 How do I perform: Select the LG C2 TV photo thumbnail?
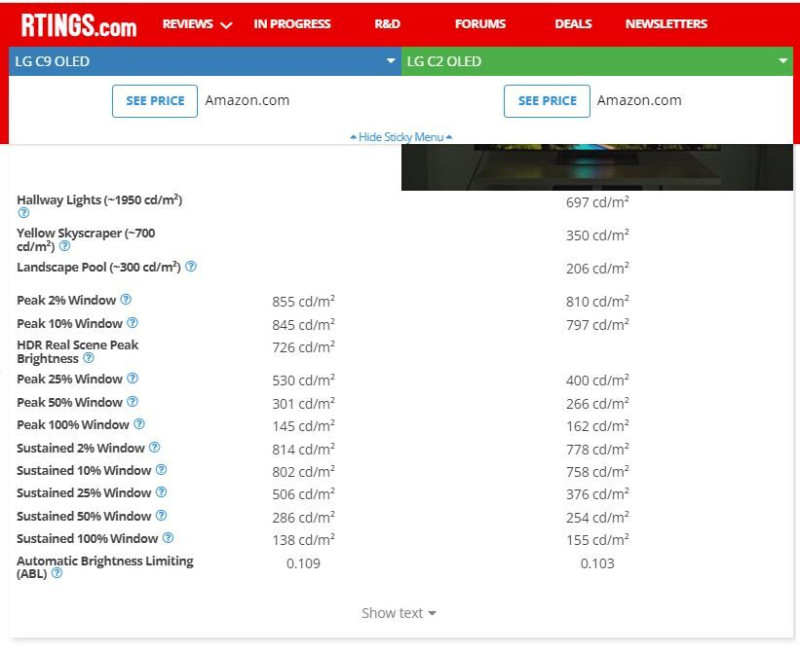(597, 167)
